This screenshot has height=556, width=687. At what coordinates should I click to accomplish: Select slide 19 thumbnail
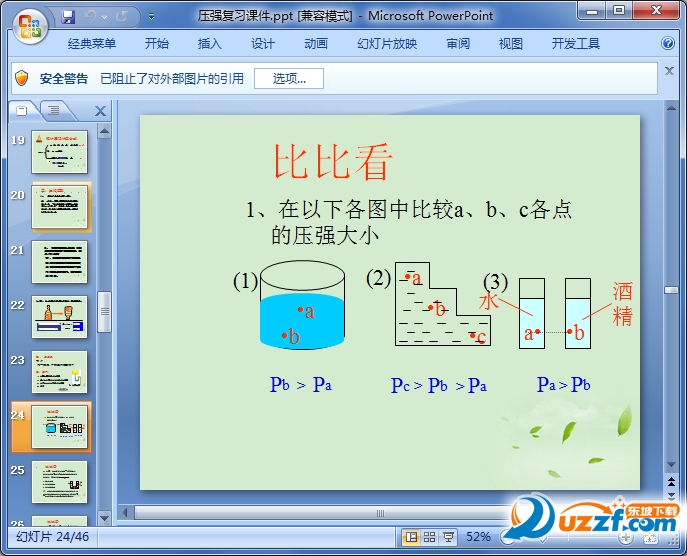coord(60,152)
